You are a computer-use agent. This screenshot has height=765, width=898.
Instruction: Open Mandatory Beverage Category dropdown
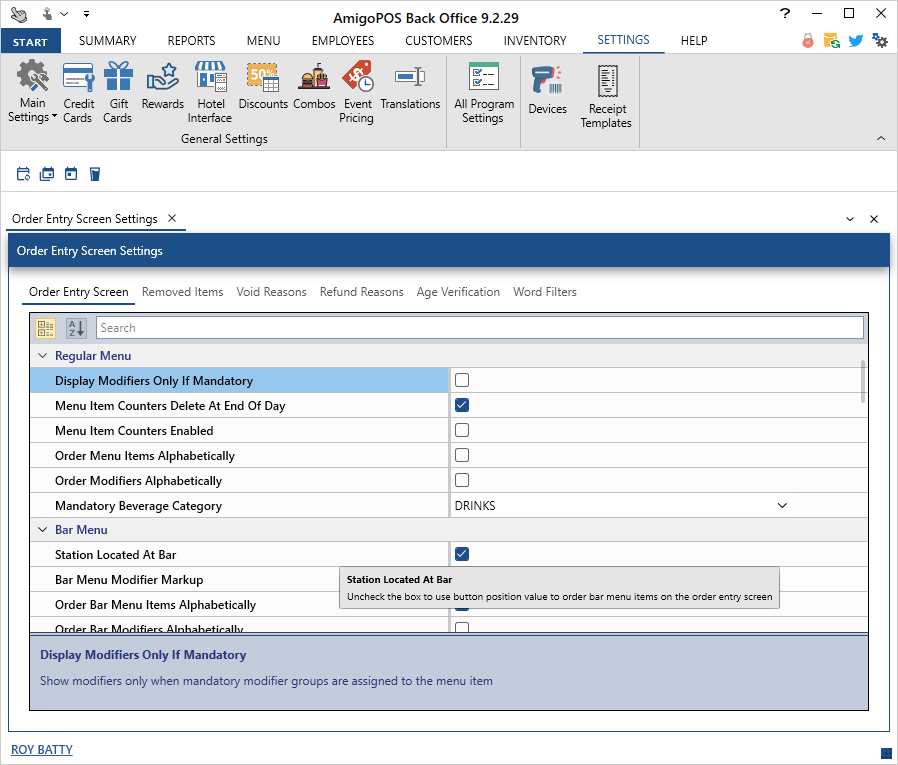(782, 506)
